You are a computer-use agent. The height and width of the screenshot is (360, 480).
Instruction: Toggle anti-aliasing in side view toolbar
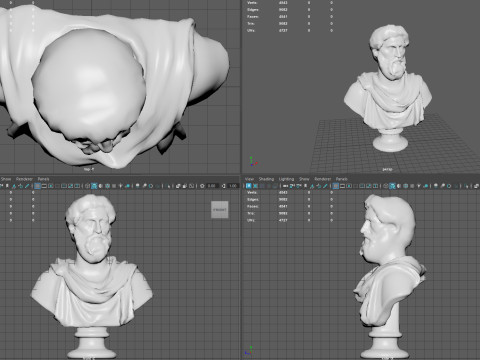449,186
